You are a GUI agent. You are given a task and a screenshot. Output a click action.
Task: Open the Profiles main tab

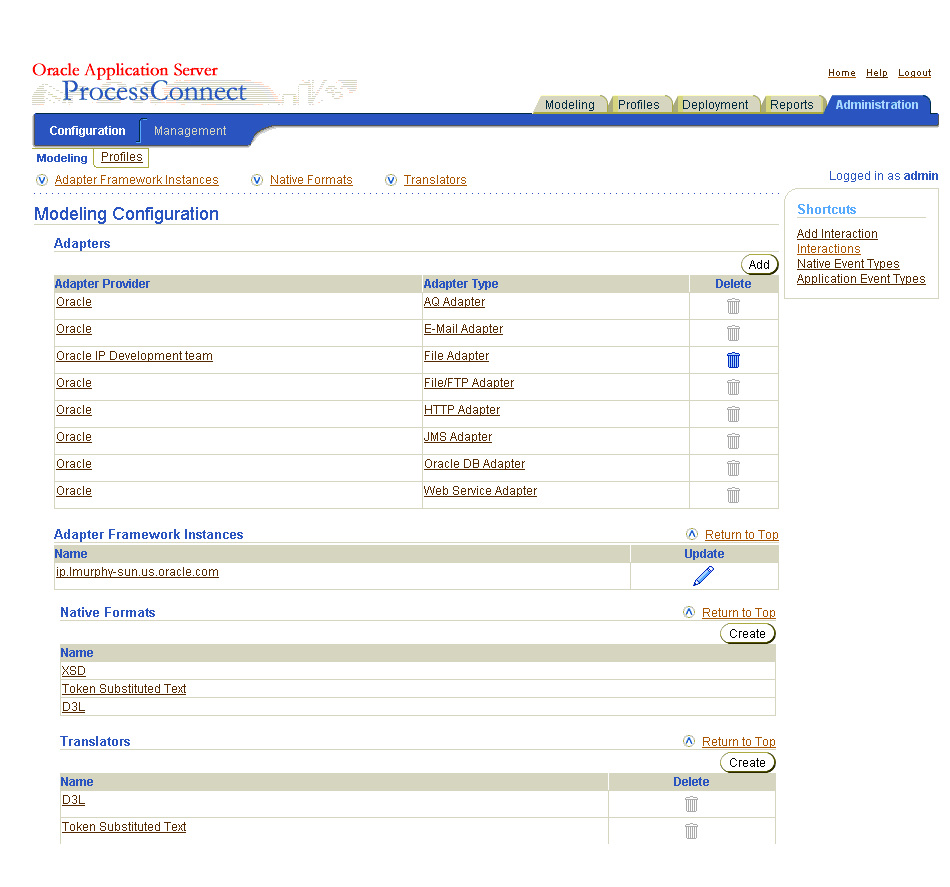pos(639,105)
